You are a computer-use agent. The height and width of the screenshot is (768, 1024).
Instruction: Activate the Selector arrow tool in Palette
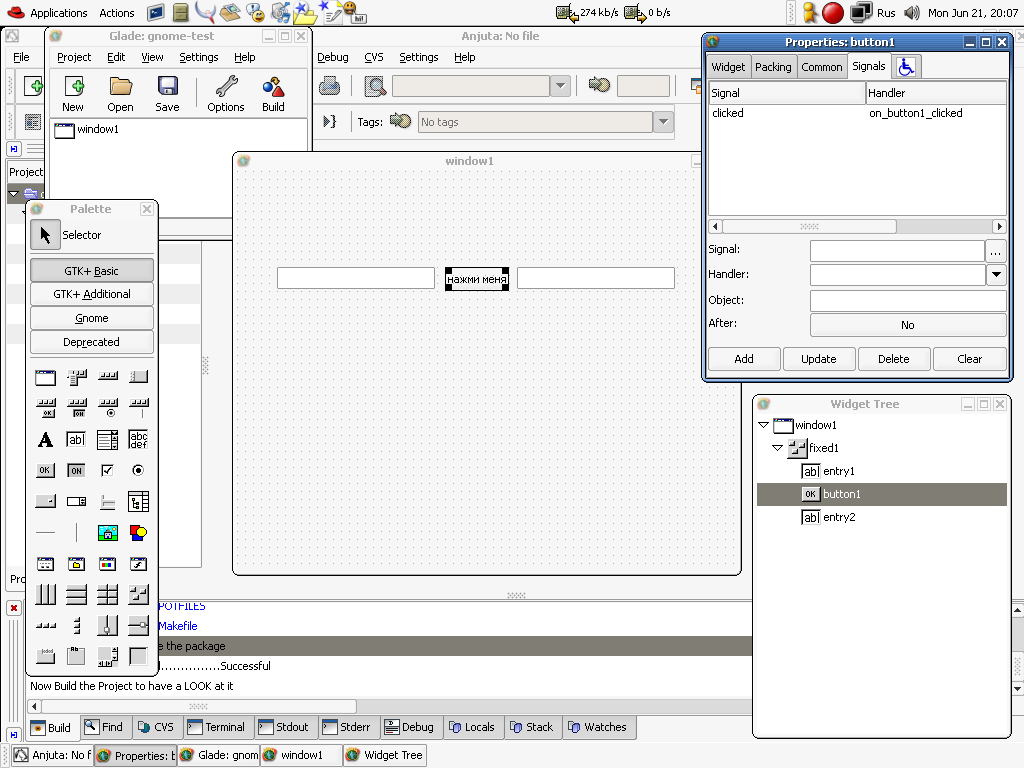[x=45, y=235]
